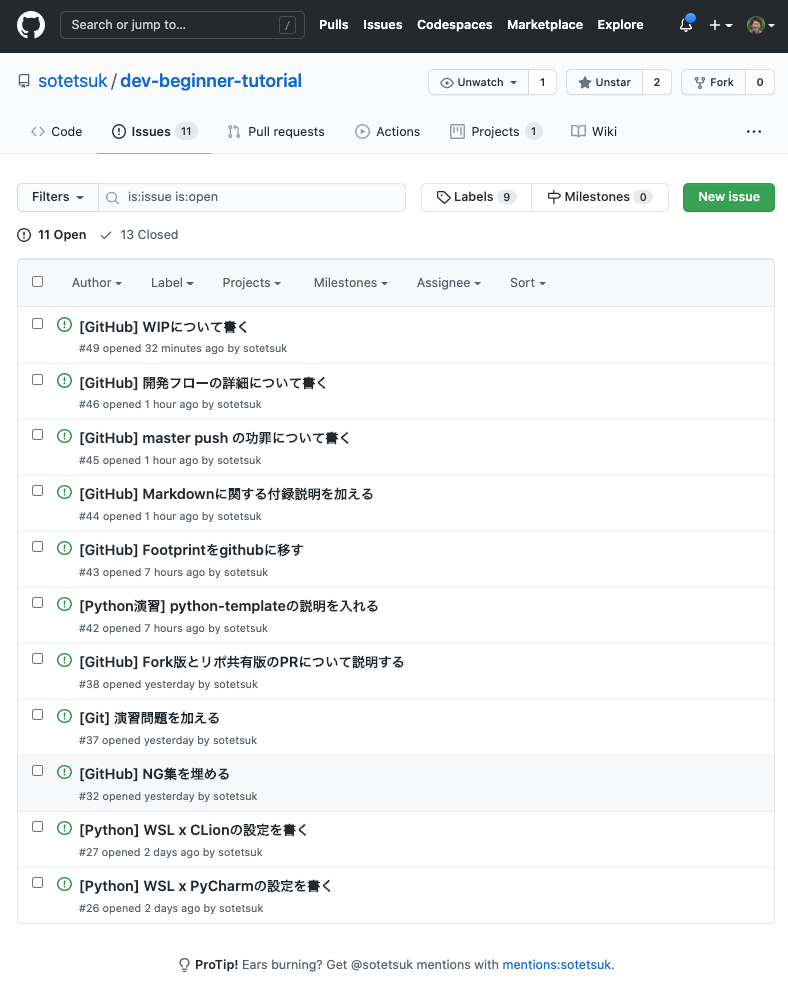Open the sotetsuk owner link

pos(73,81)
